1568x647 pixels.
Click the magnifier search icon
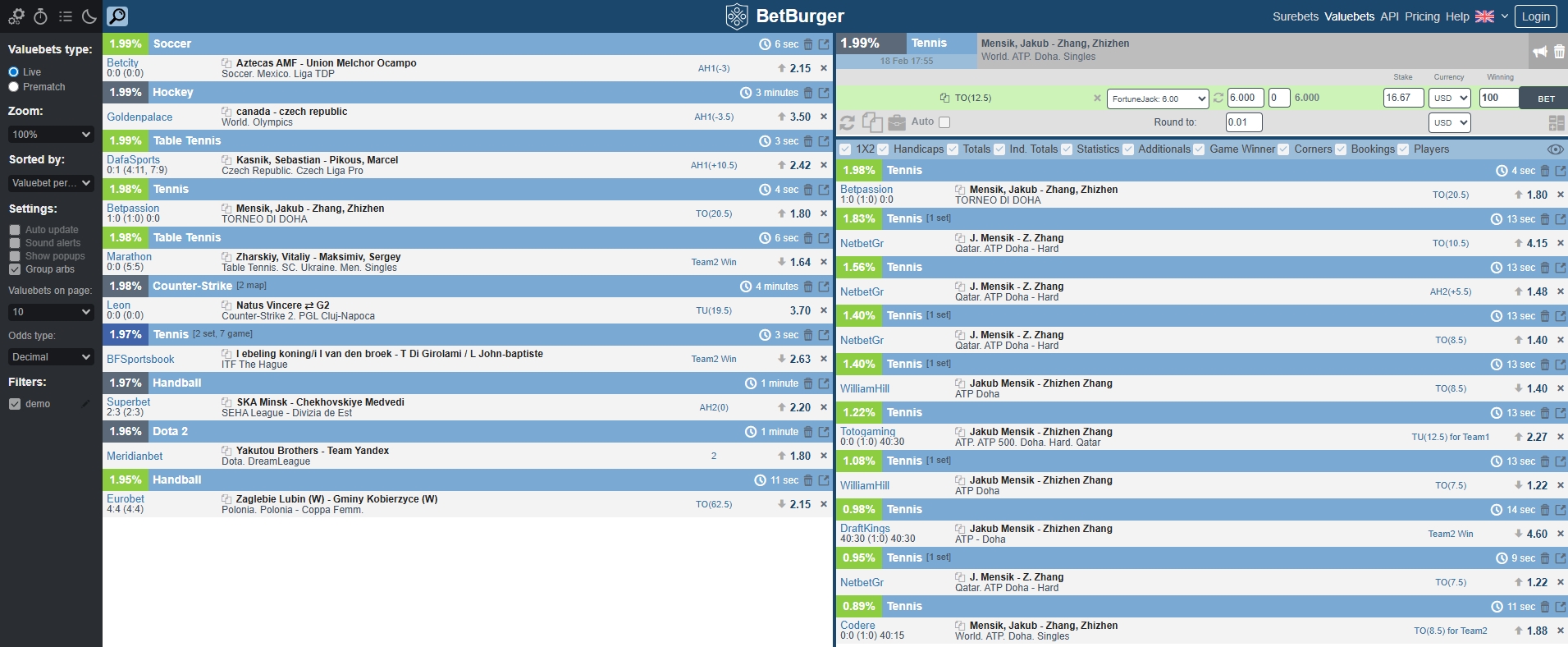(x=117, y=16)
